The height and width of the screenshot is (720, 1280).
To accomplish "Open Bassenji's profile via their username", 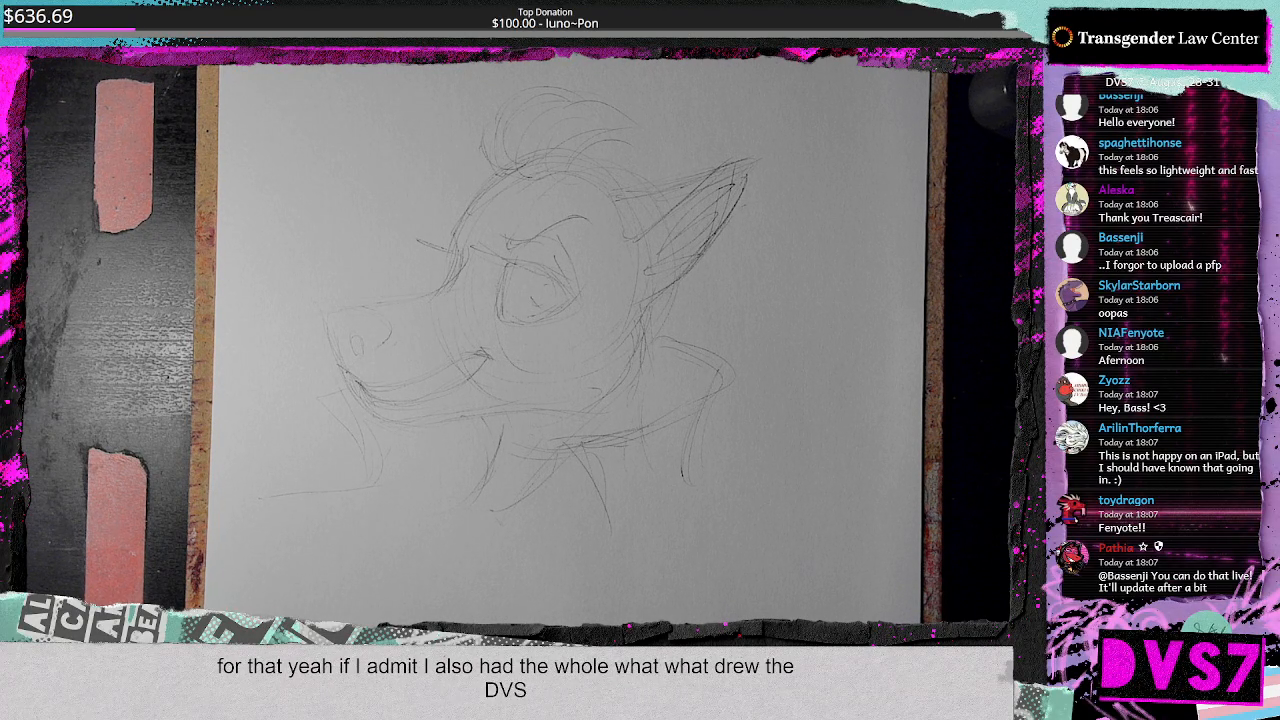I will click(x=1120, y=237).
